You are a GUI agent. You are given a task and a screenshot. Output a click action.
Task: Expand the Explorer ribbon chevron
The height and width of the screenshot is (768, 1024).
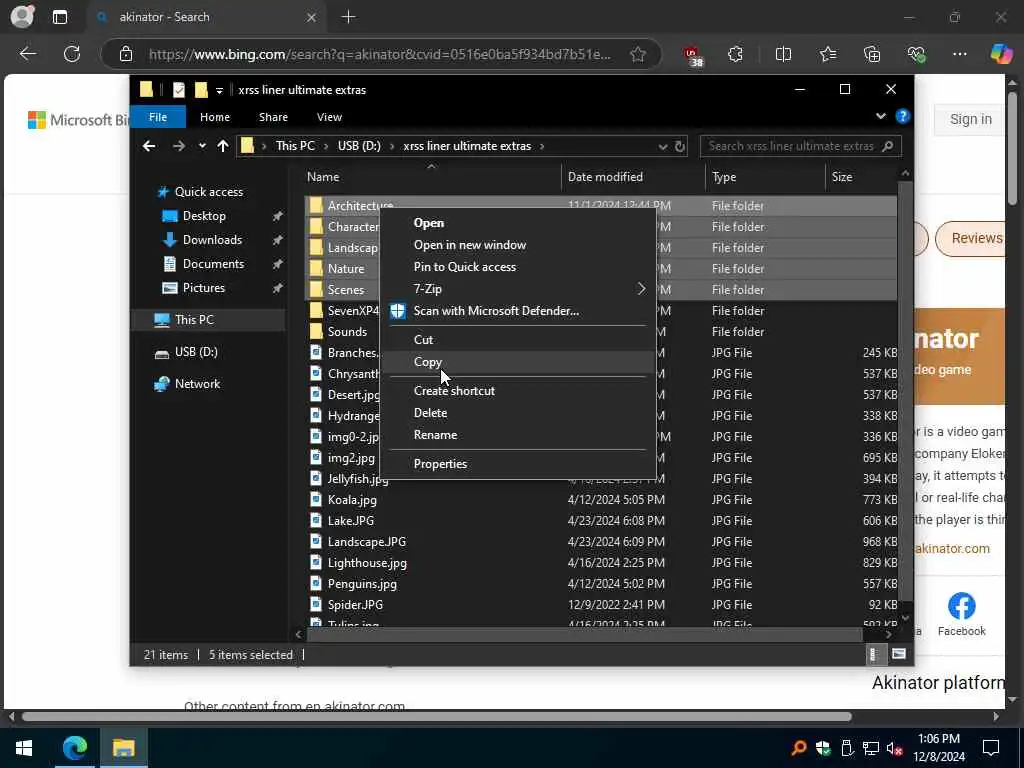click(880, 116)
